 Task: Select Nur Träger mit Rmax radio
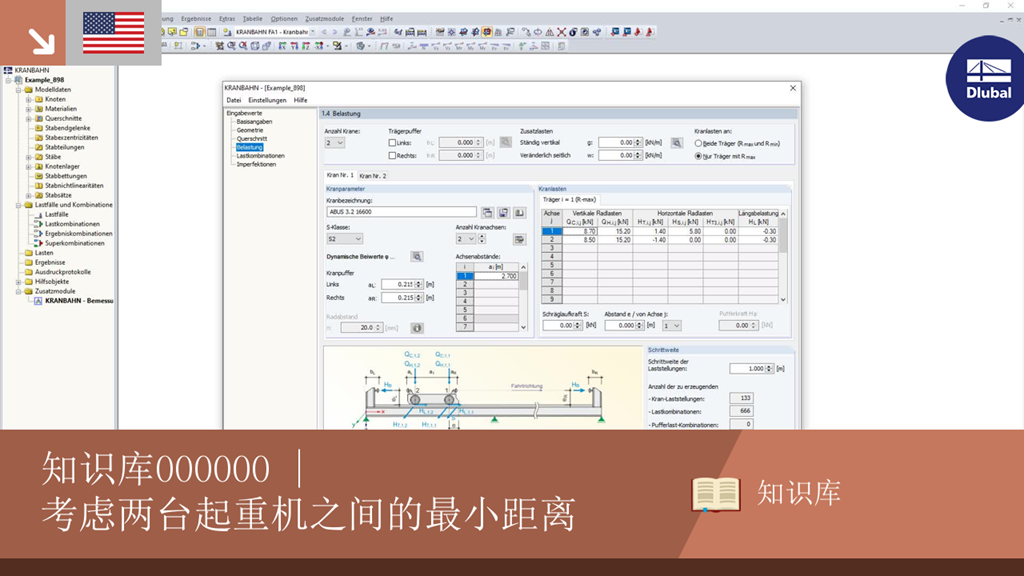click(698, 156)
